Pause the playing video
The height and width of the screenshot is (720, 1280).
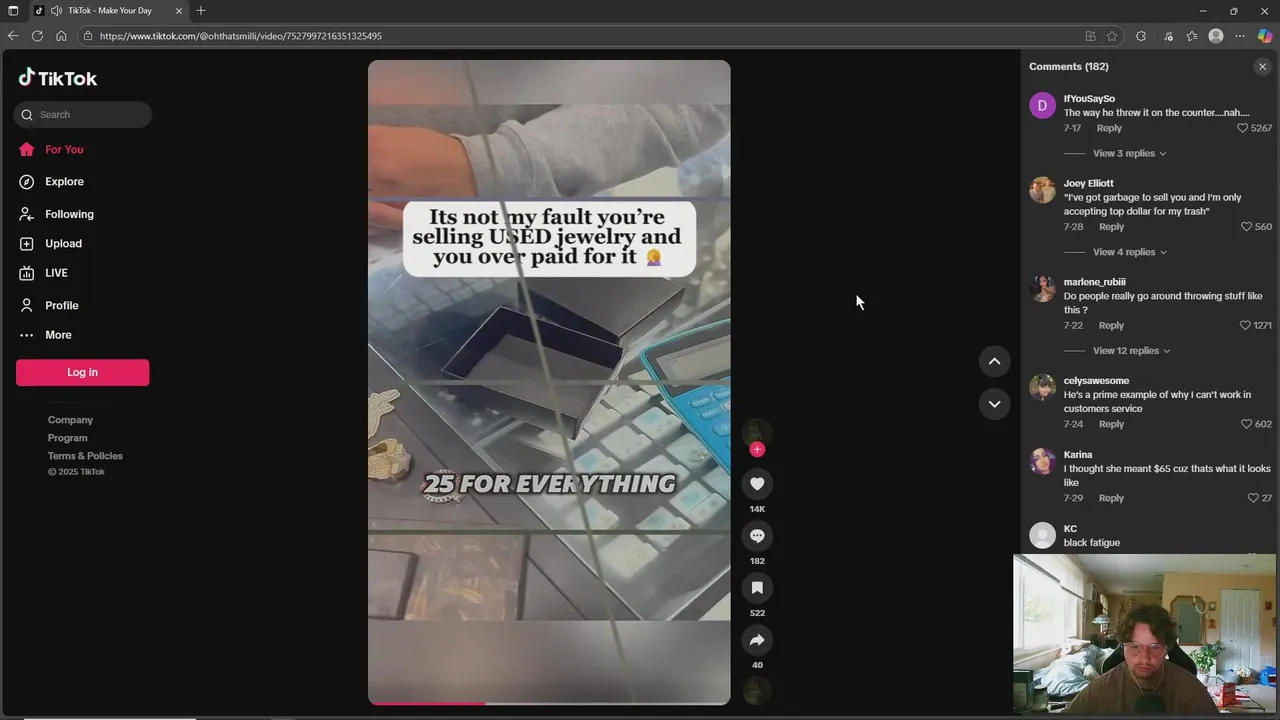click(549, 382)
